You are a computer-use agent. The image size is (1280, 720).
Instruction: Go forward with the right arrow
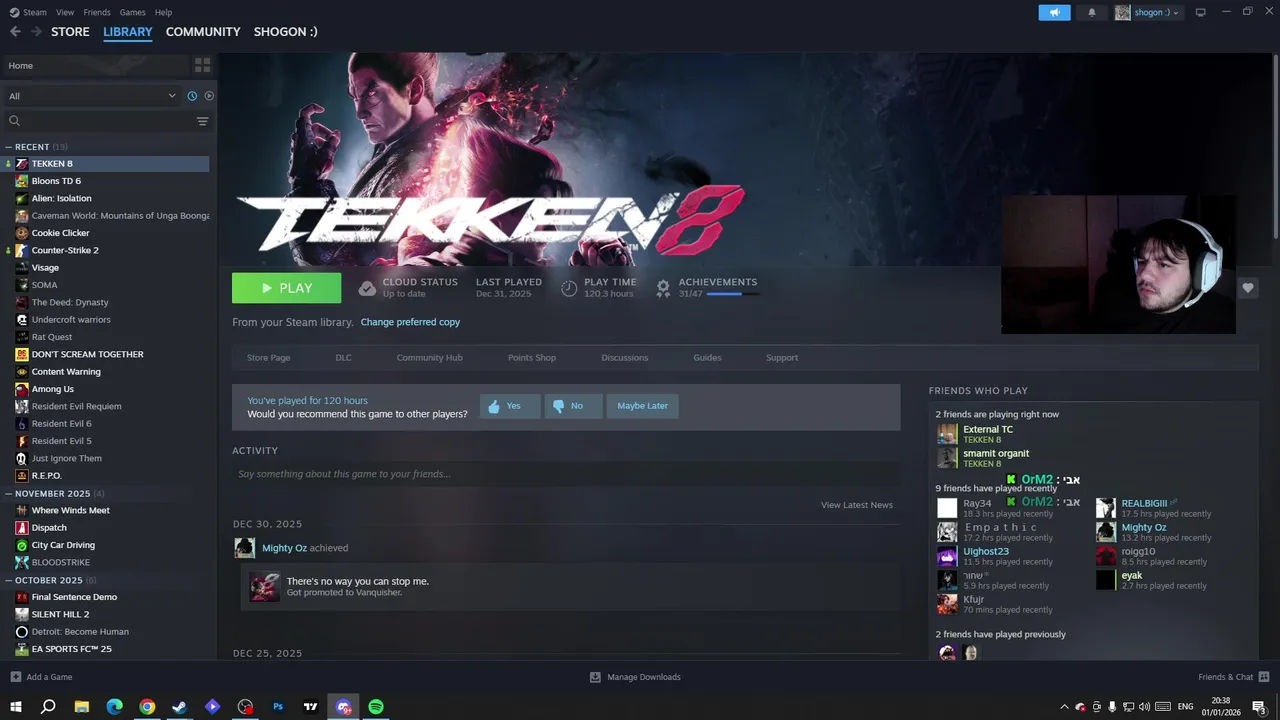tap(36, 32)
